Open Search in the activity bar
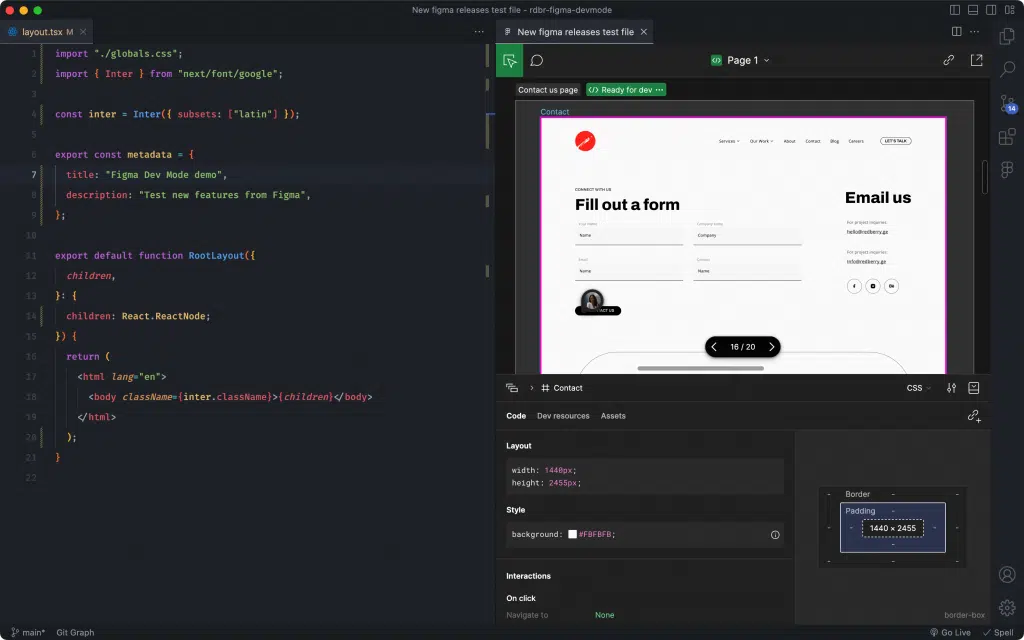This screenshot has width=1024, height=640. (1007, 71)
